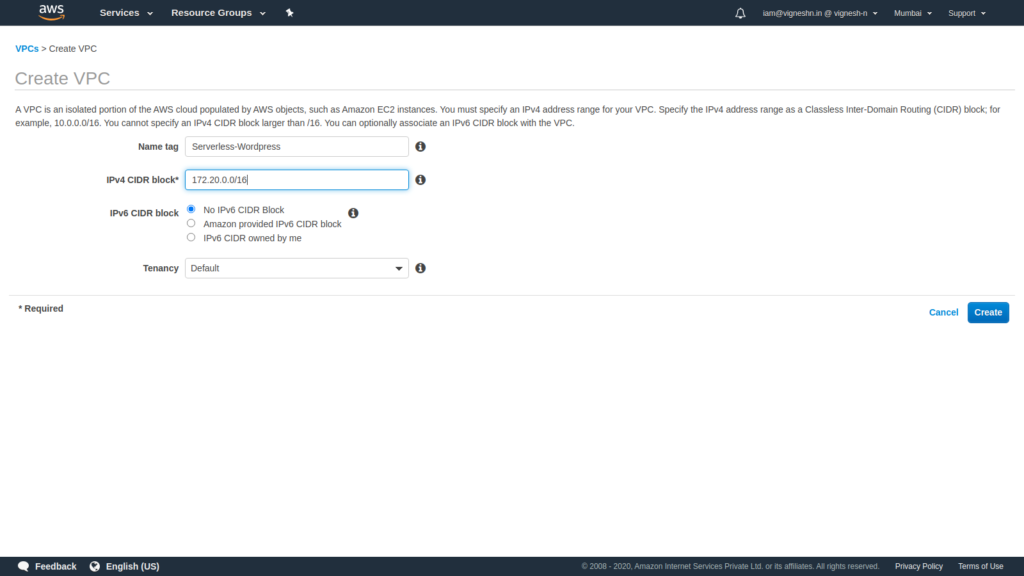
Task: Open the Feedback link
Action: [x=56, y=566]
